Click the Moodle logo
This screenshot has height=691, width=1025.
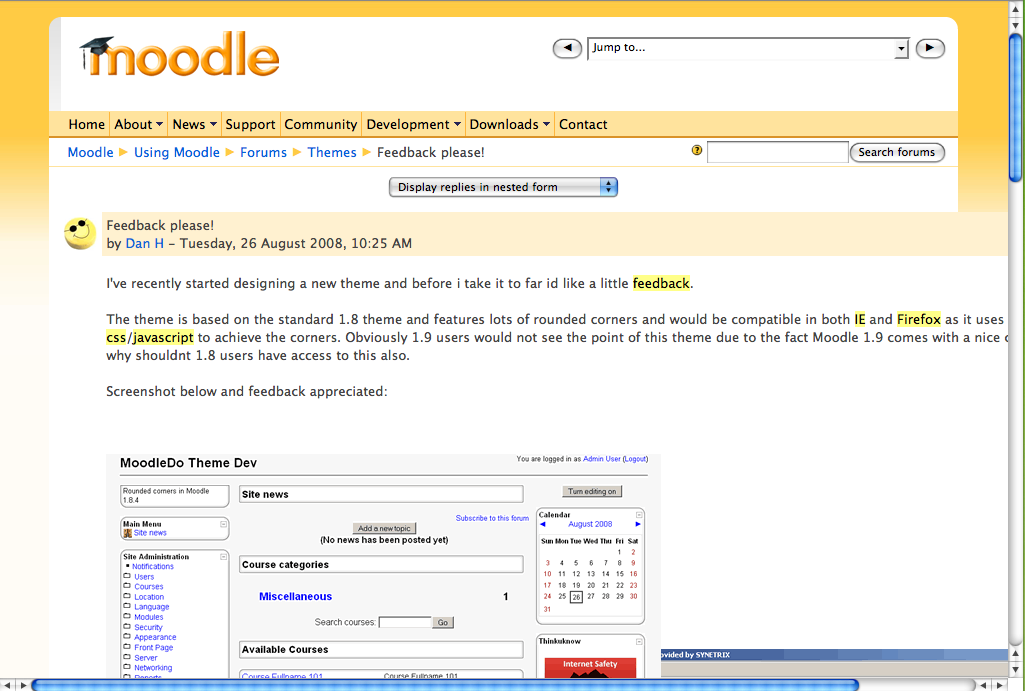point(179,56)
